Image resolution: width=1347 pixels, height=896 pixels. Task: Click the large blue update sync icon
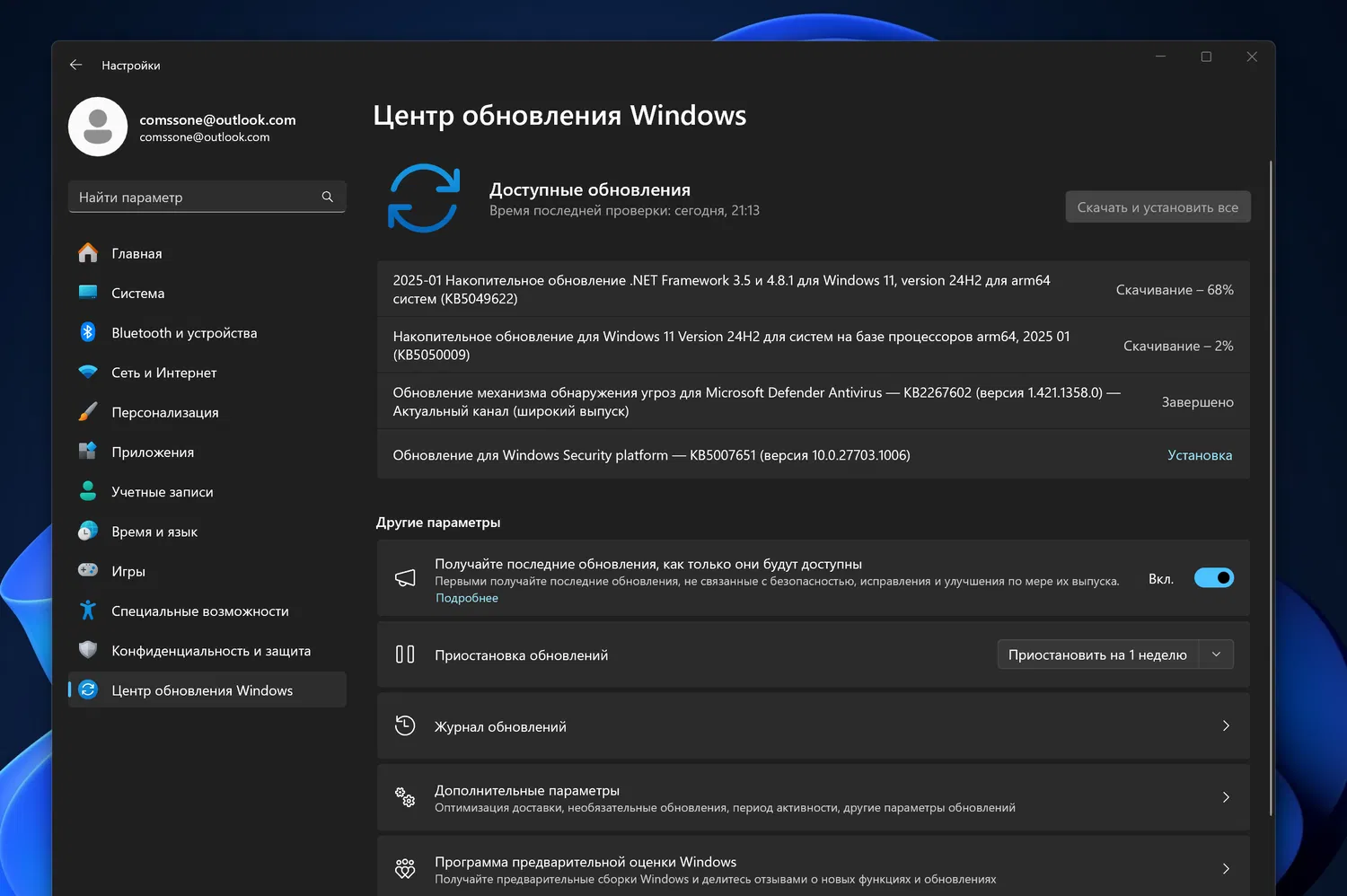[424, 198]
